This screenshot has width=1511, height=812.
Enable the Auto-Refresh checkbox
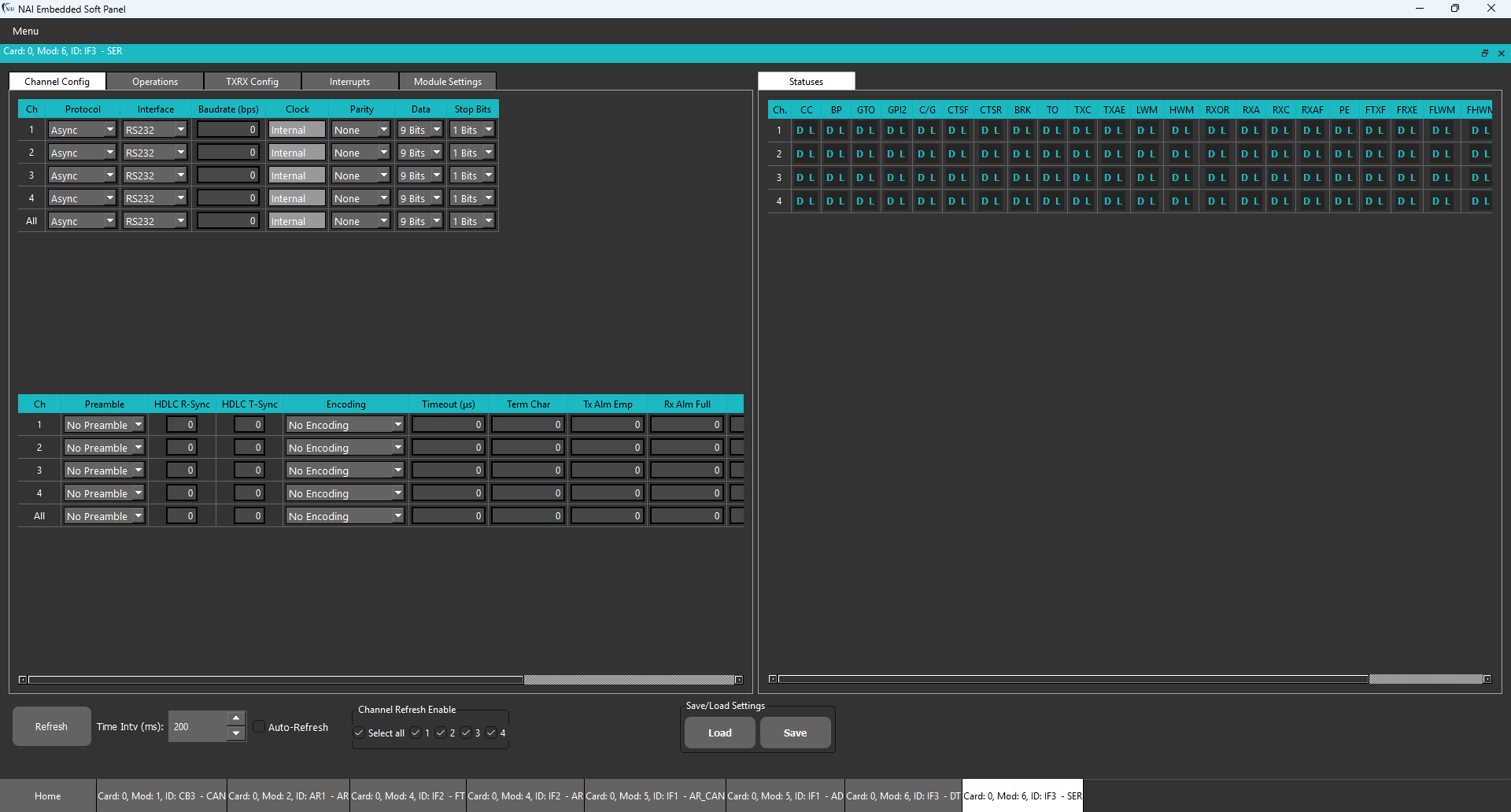[259, 727]
